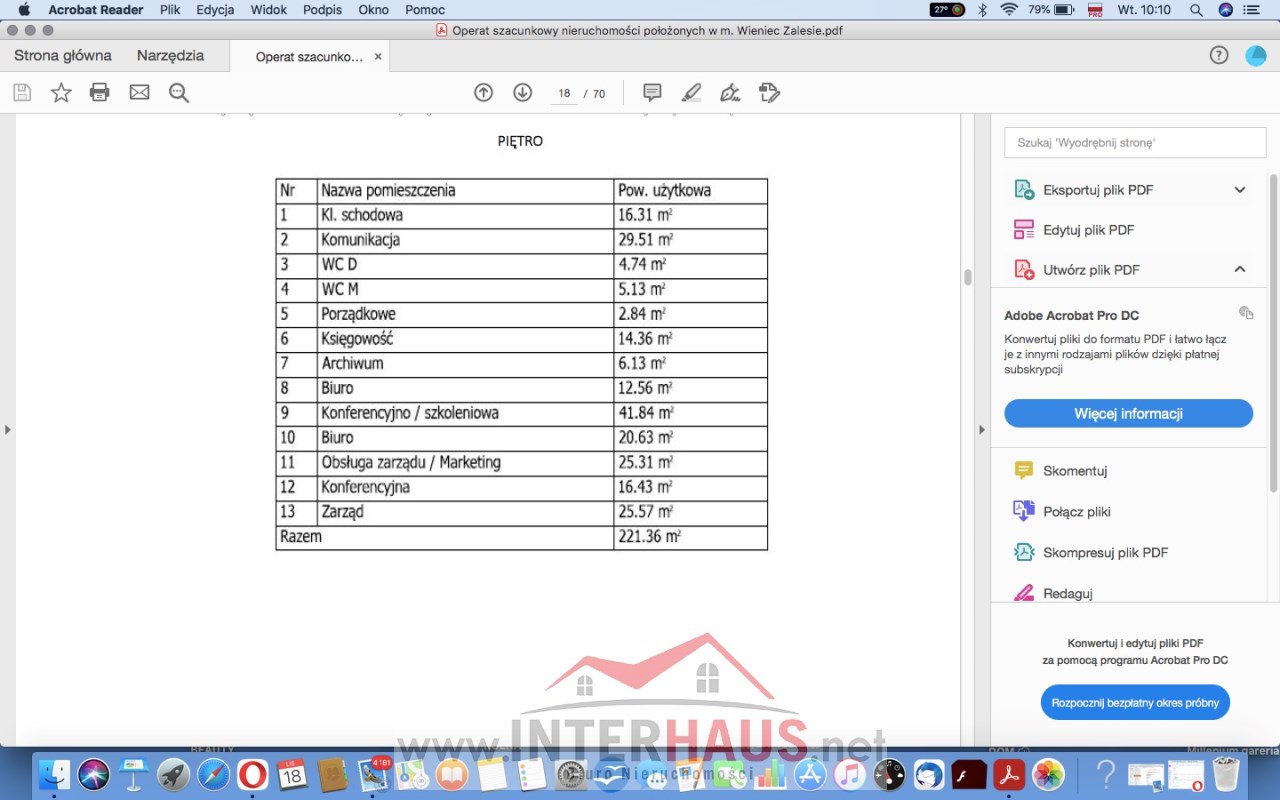Expand the left navigation pane with the arrow

(8, 430)
